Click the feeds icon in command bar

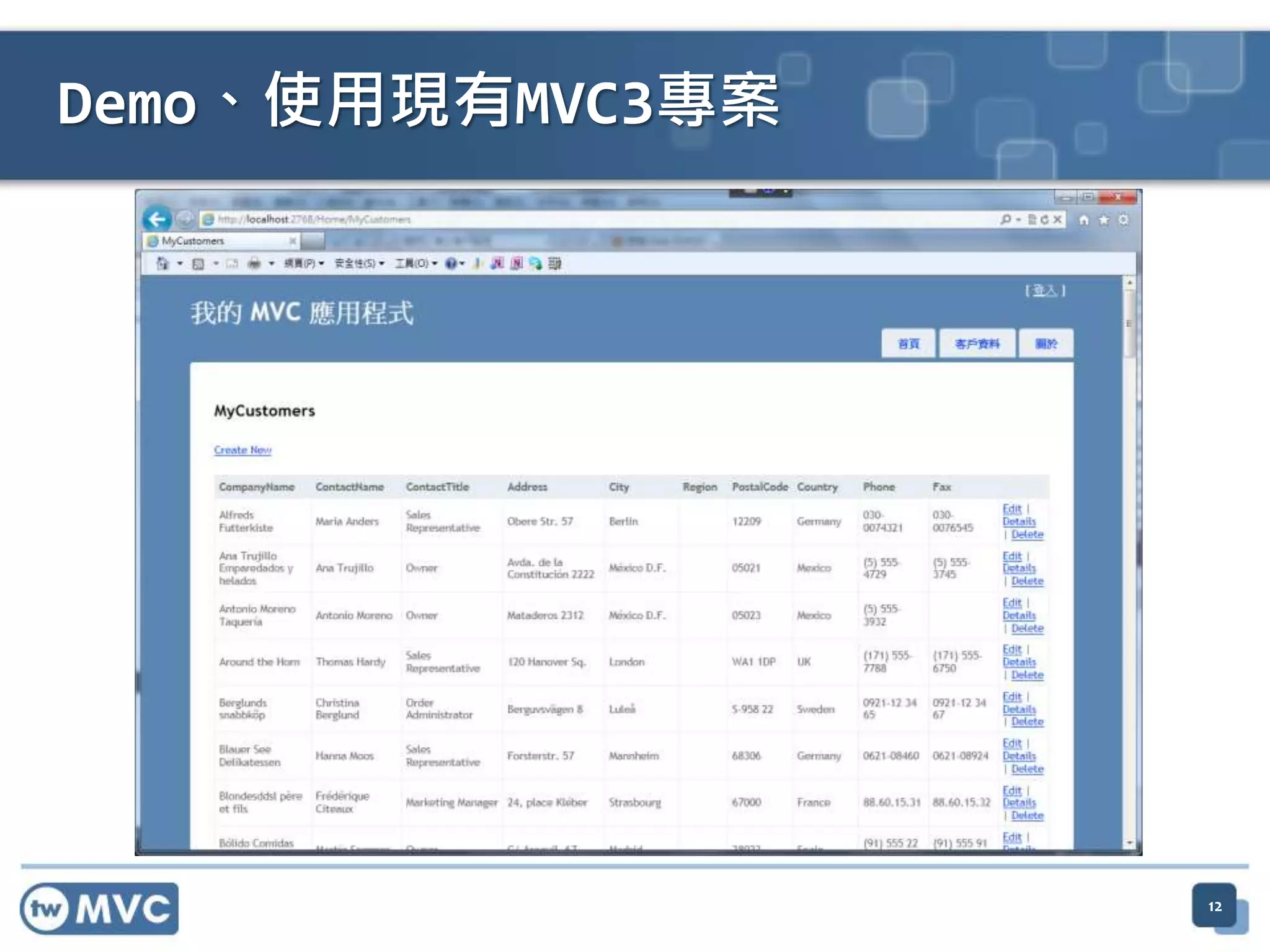[x=198, y=264]
